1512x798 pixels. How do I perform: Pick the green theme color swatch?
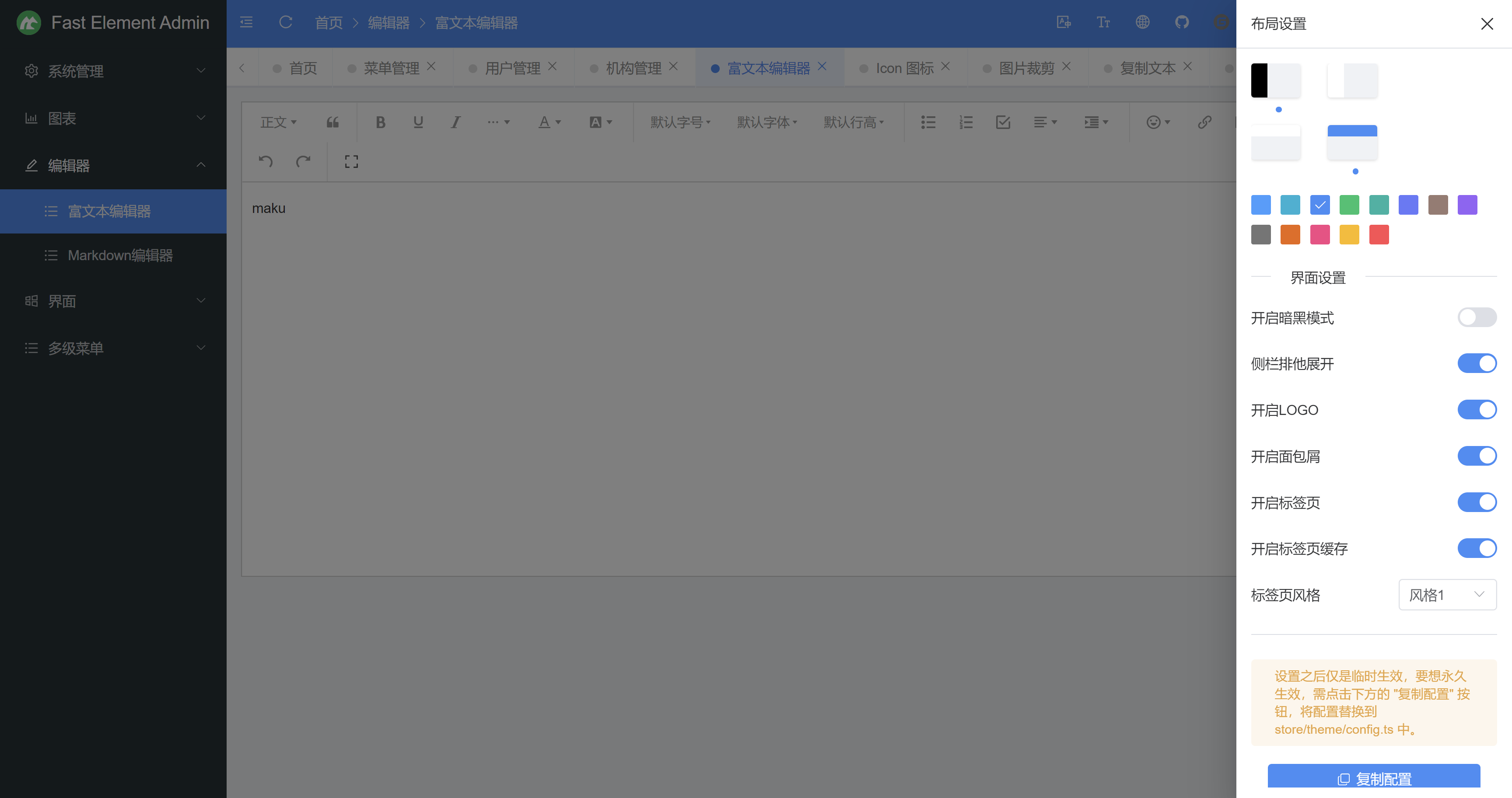[1349, 205]
